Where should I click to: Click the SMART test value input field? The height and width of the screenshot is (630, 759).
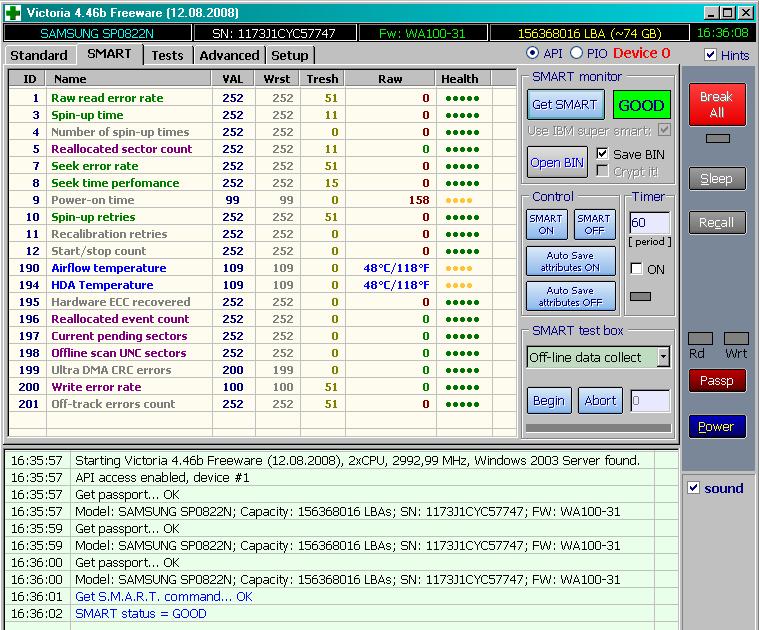click(650, 401)
